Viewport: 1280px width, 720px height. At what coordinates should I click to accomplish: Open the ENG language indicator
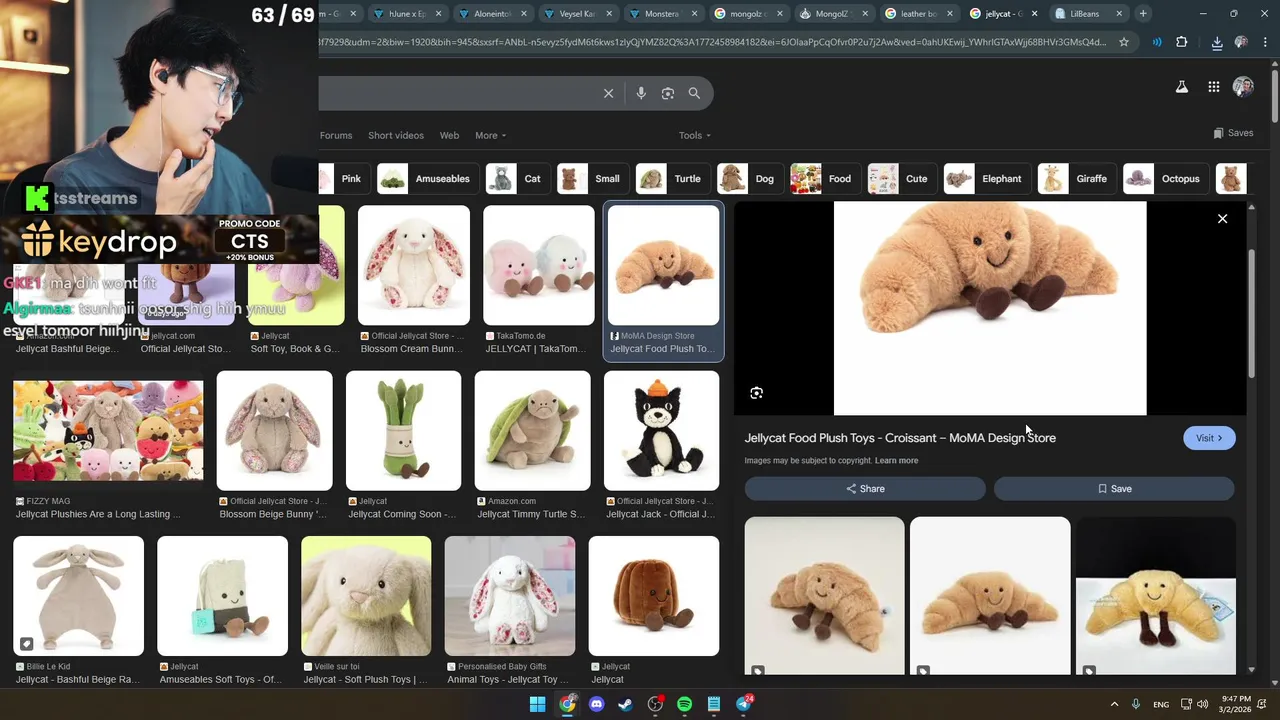(1161, 704)
